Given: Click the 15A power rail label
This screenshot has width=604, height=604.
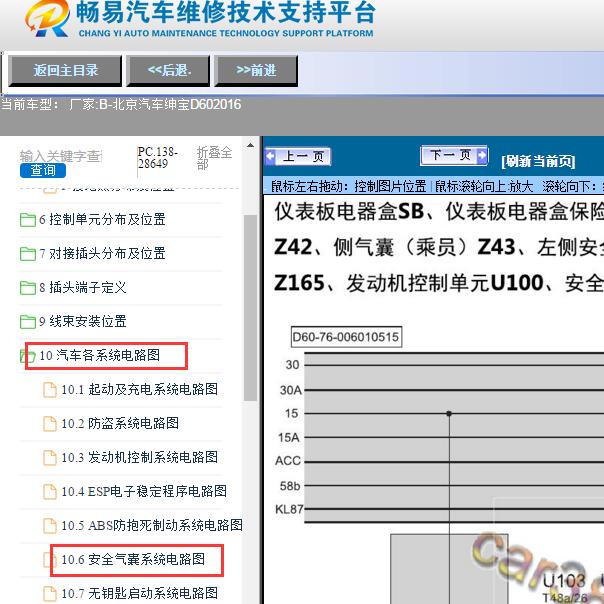Looking at the screenshot, I should tap(289, 437).
